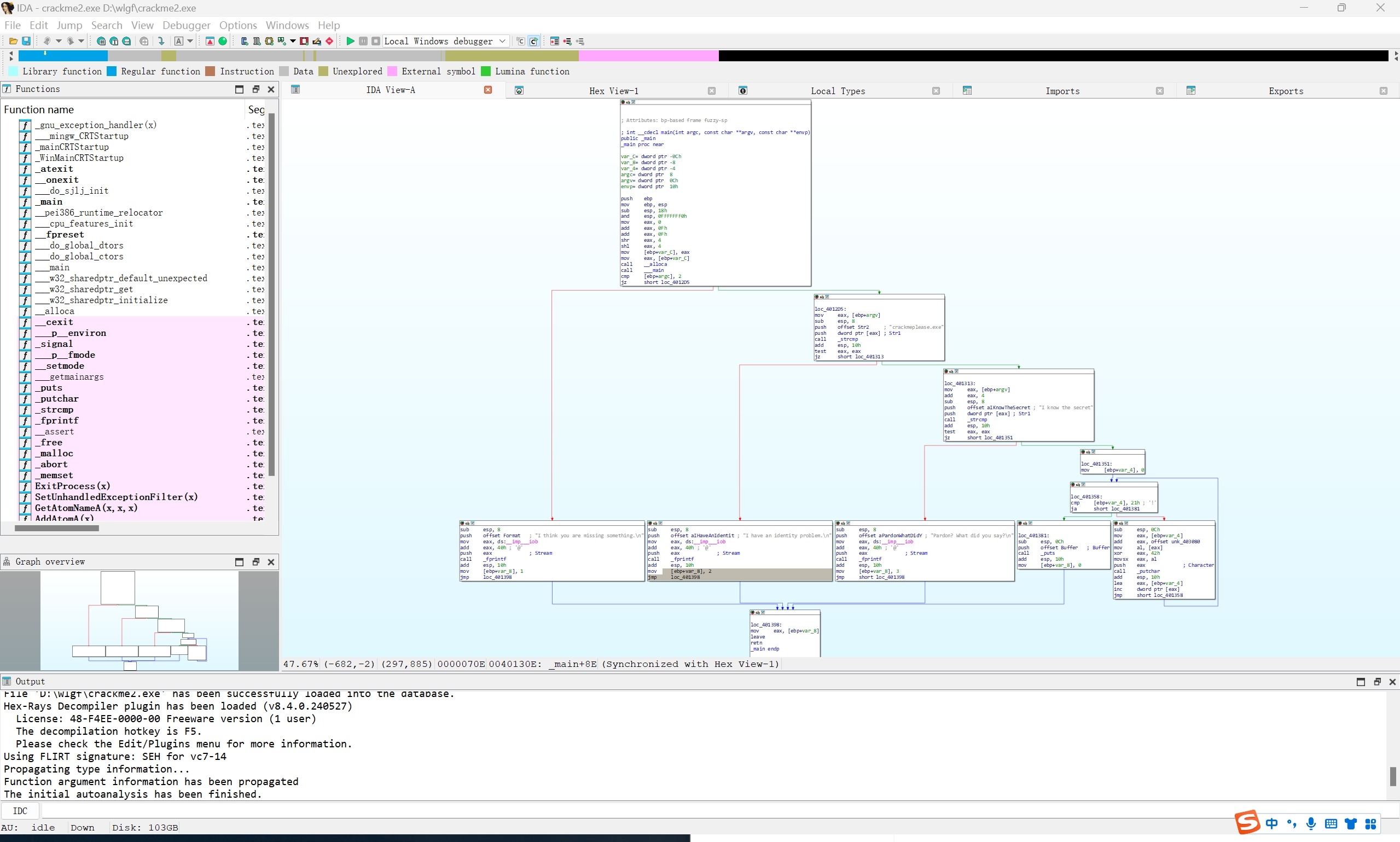The image size is (1400, 842).
Task: Click the third round green toolbar icon
Action: (126, 41)
